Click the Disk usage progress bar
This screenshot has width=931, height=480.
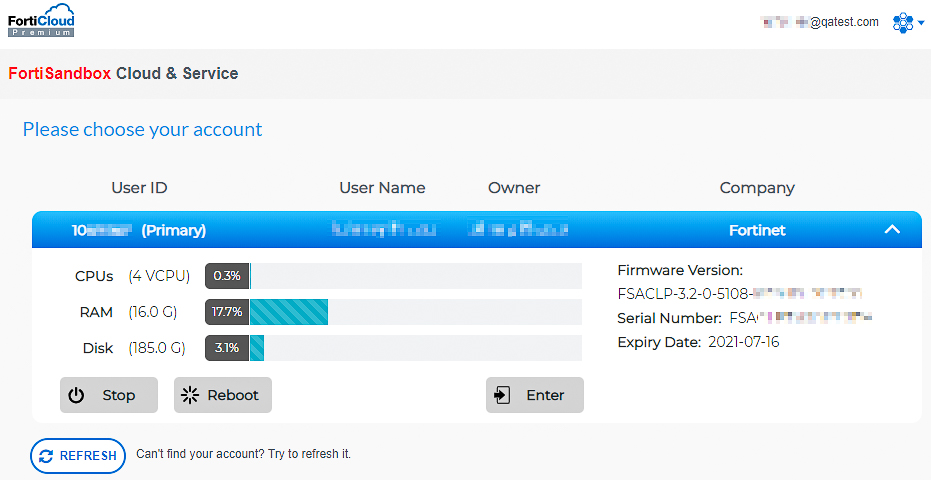393,348
